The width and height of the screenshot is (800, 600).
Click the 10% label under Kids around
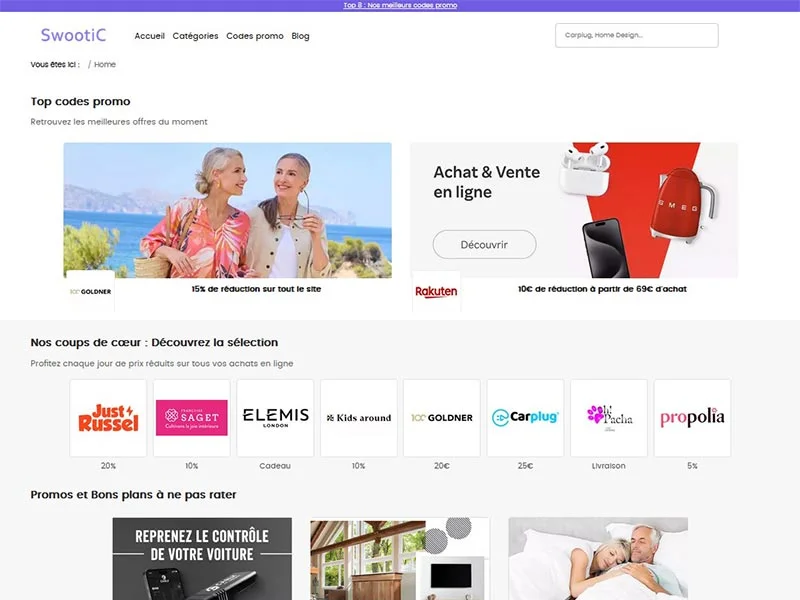tap(359, 466)
